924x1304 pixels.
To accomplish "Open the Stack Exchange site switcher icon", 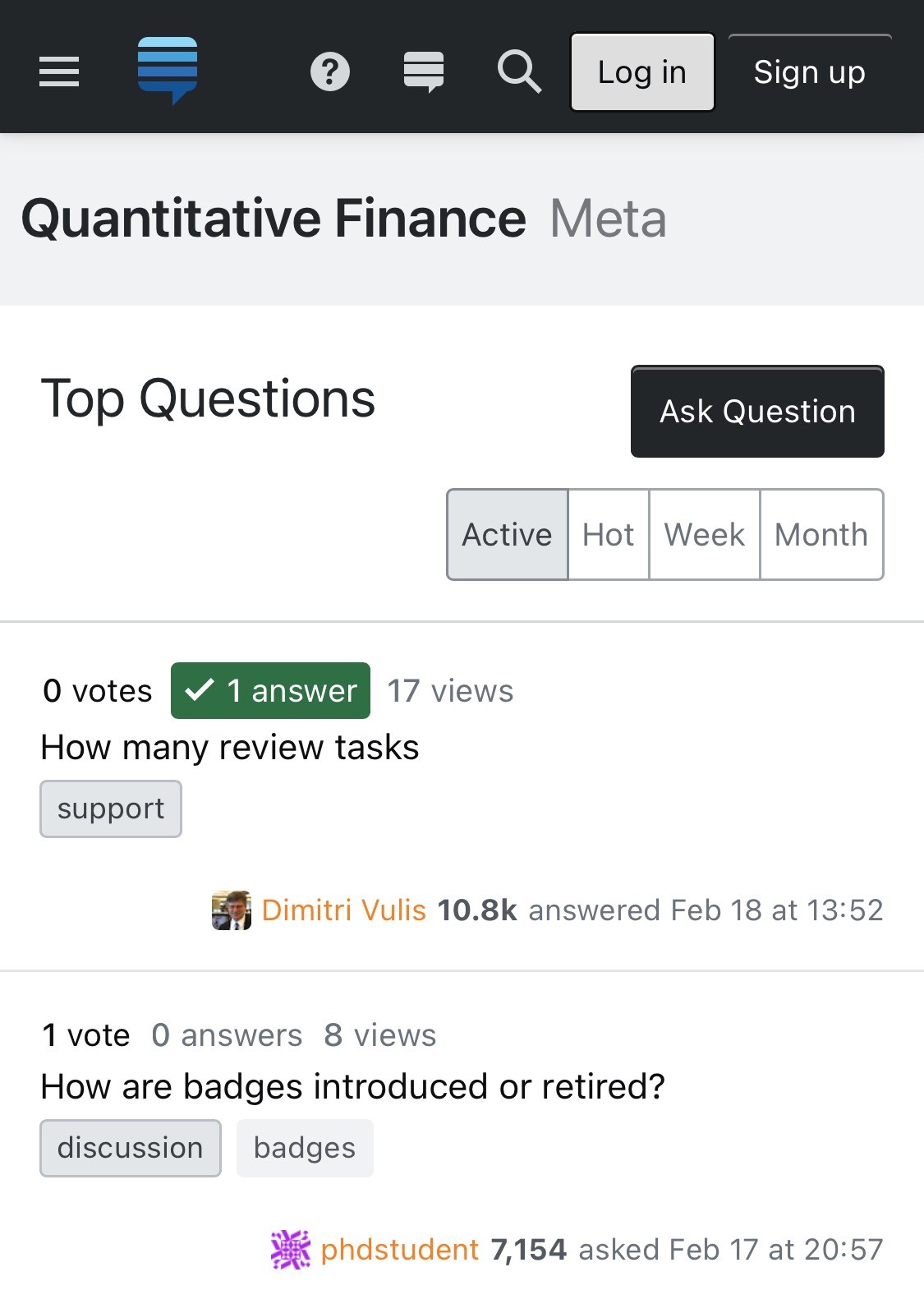I will click(424, 71).
